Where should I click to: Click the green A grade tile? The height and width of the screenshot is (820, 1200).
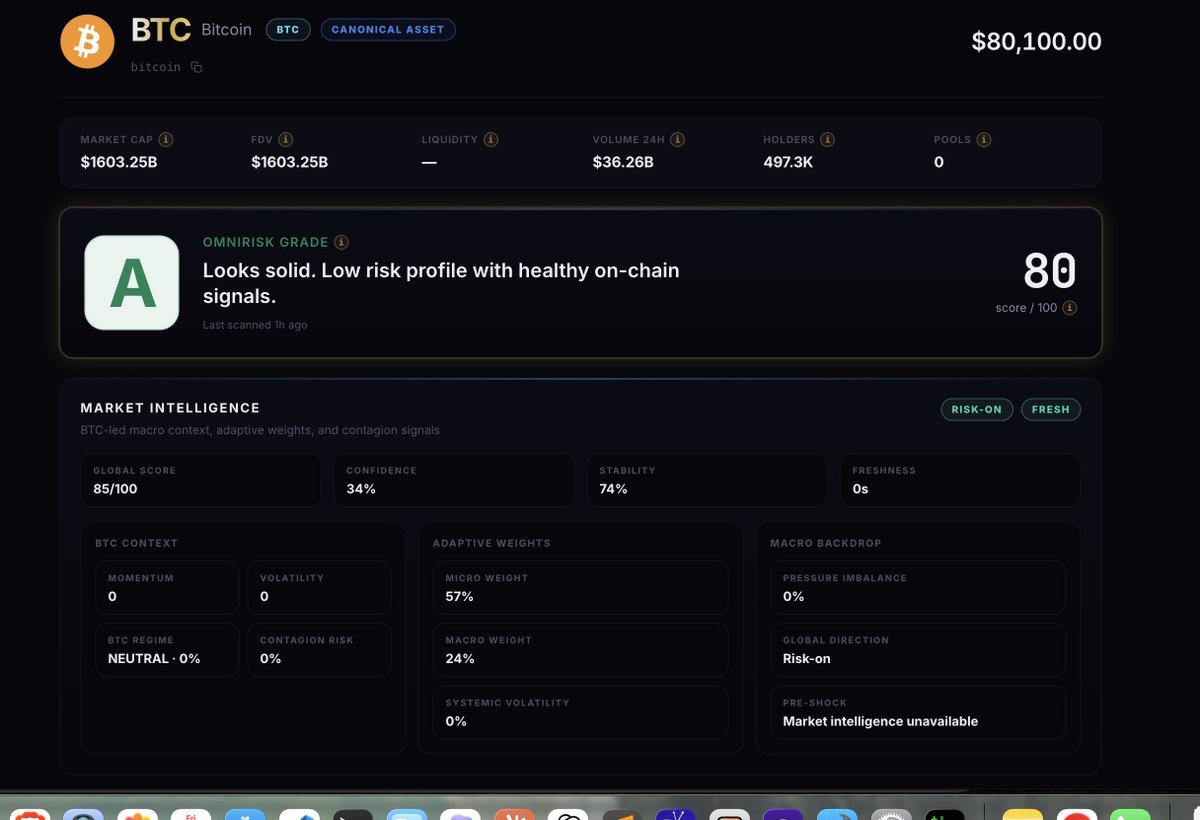point(132,283)
